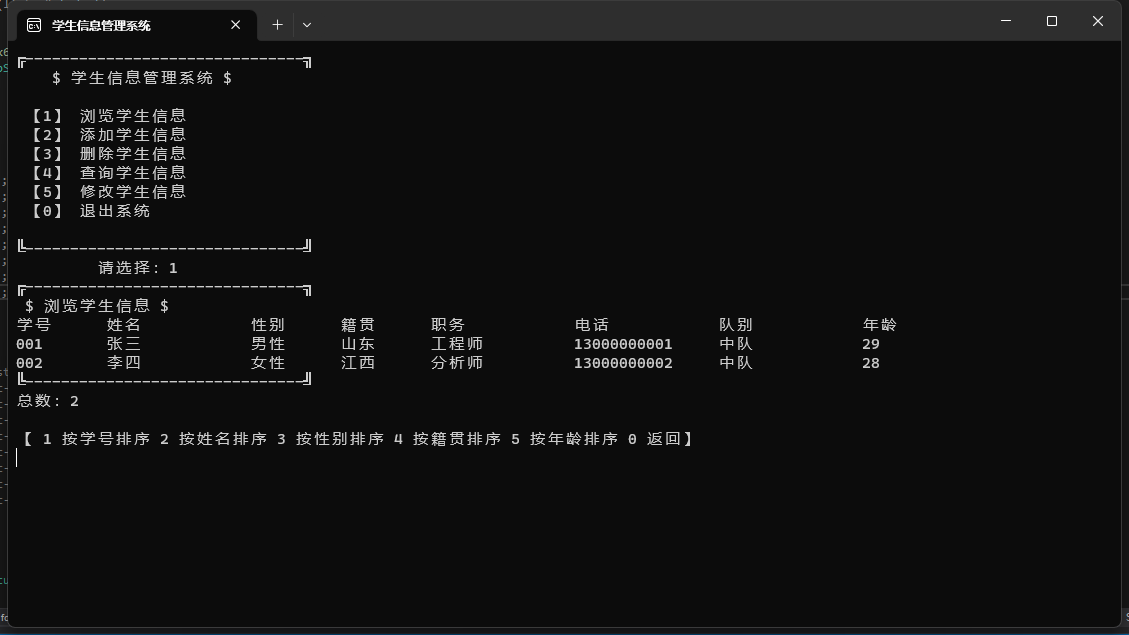The image size is (1129, 635).
Task: Select menu option 【3】删除学生信息
Action: pyautogui.click(x=110, y=153)
